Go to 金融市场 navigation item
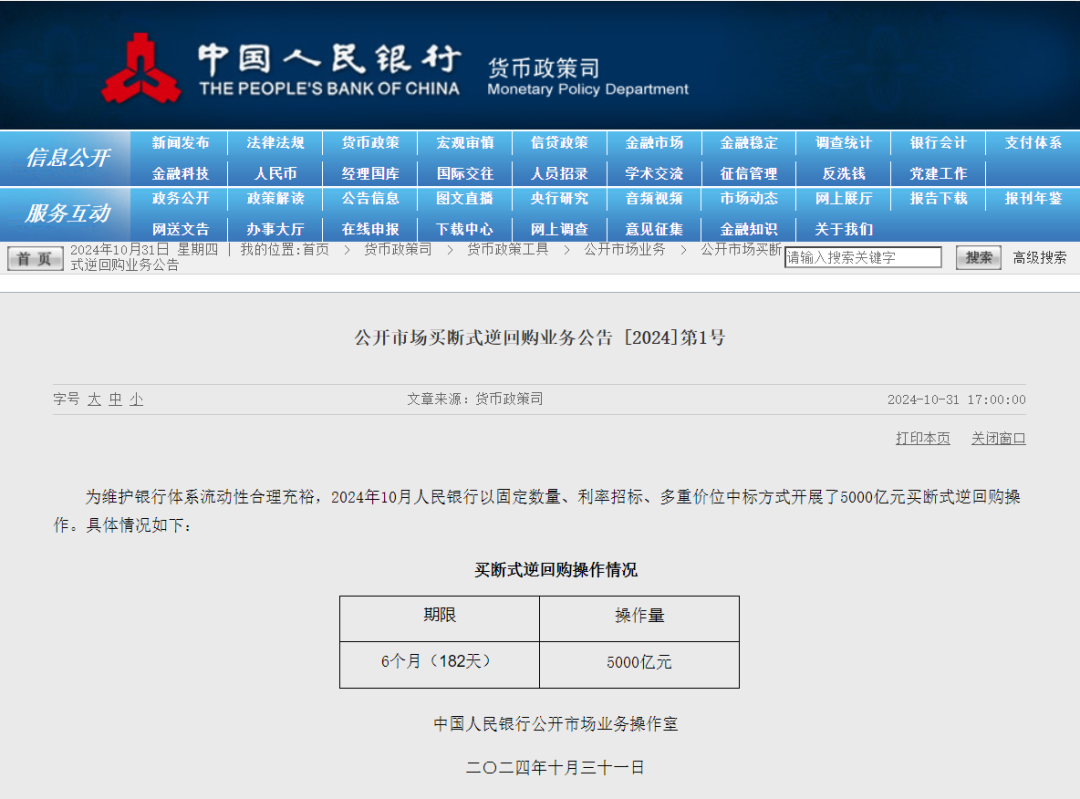1080x799 pixels. [654, 143]
